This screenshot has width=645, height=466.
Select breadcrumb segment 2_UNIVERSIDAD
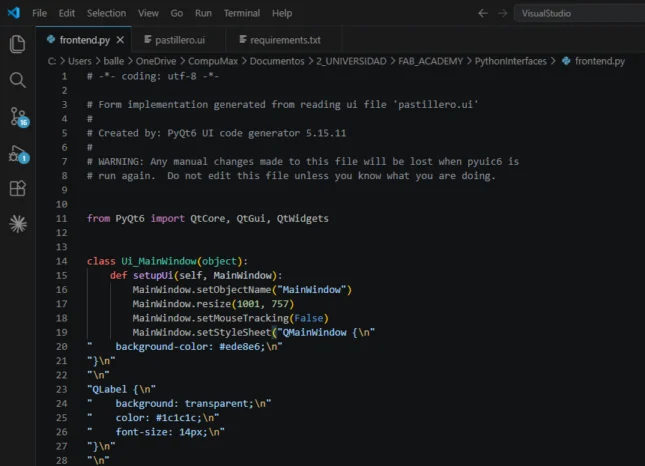coord(351,61)
